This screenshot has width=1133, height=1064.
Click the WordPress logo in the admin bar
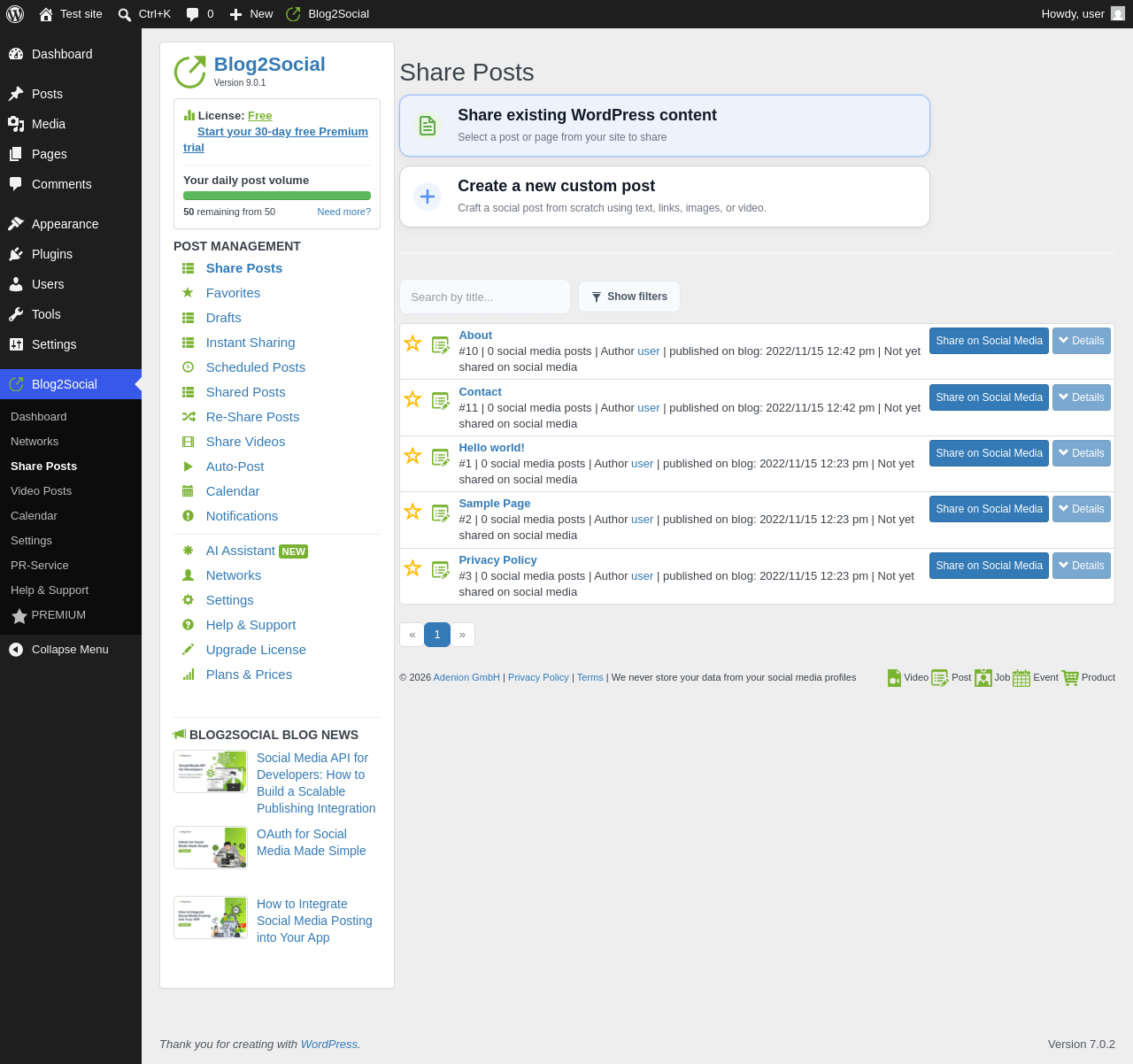click(15, 14)
